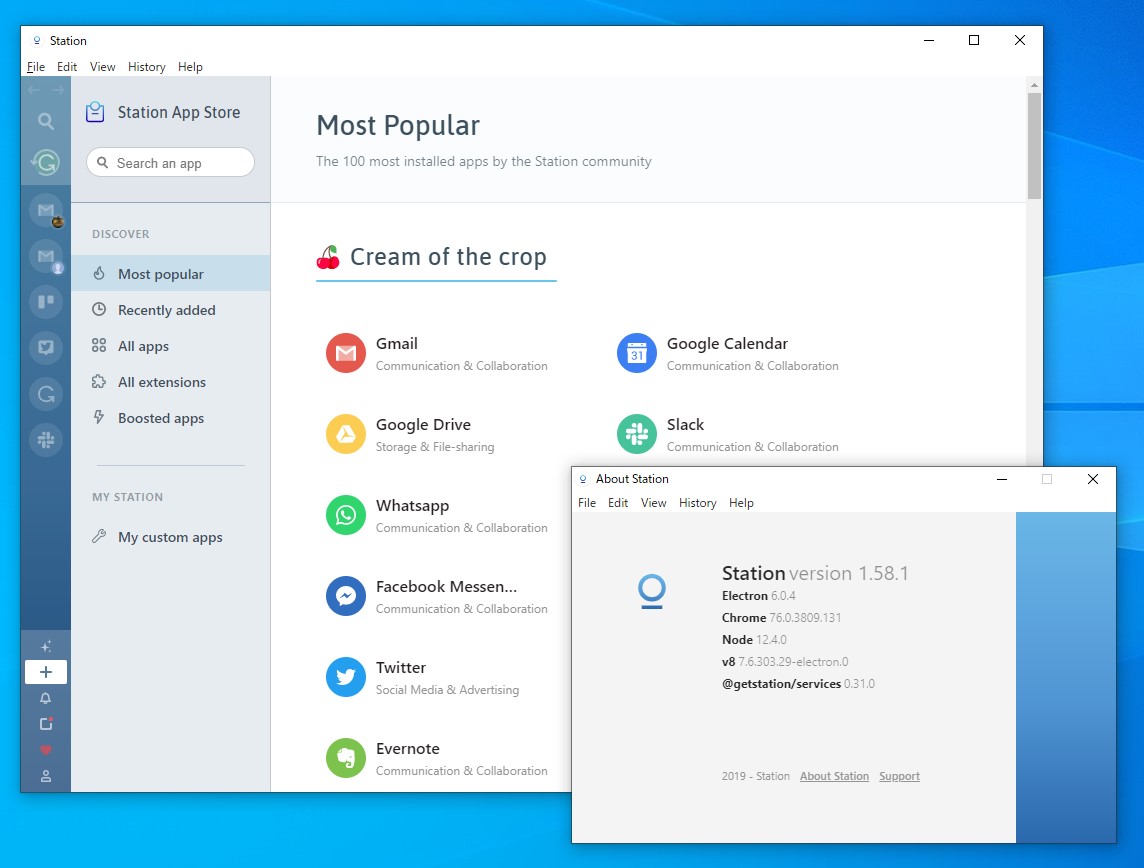Viewport: 1144px width, 868px height.
Task: Add a new app with the plus button
Action: tap(46, 671)
